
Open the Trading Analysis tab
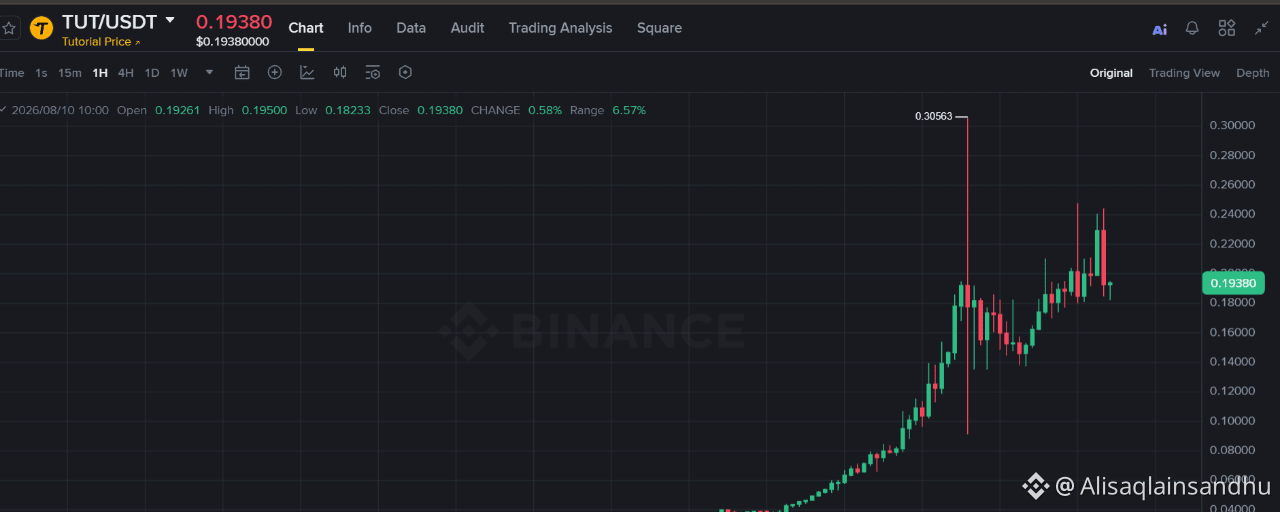pyautogui.click(x=560, y=28)
